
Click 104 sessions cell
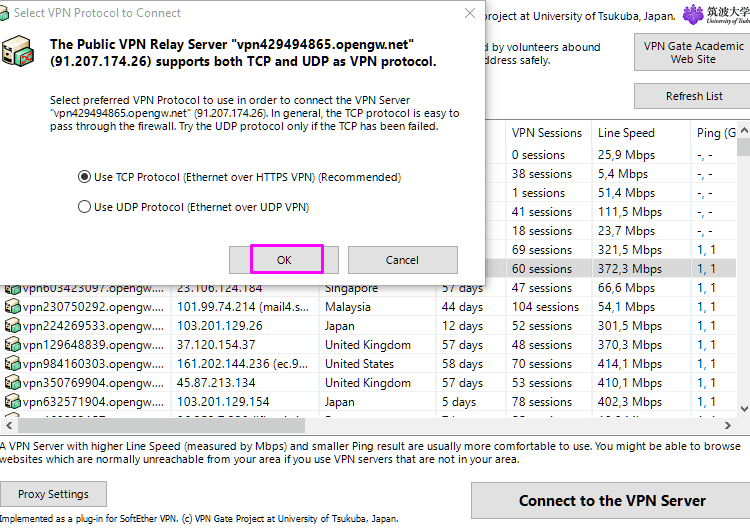pyautogui.click(x=545, y=307)
